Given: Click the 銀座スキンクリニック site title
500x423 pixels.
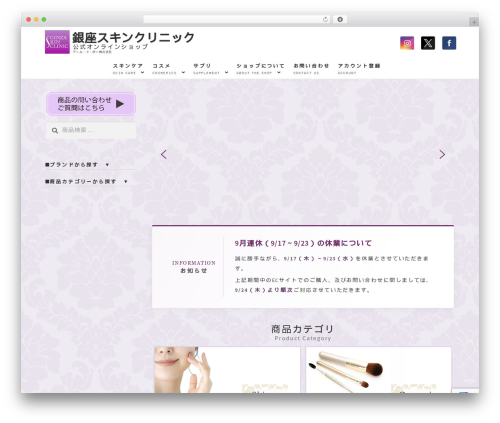Looking at the screenshot, I should [x=133, y=37].
